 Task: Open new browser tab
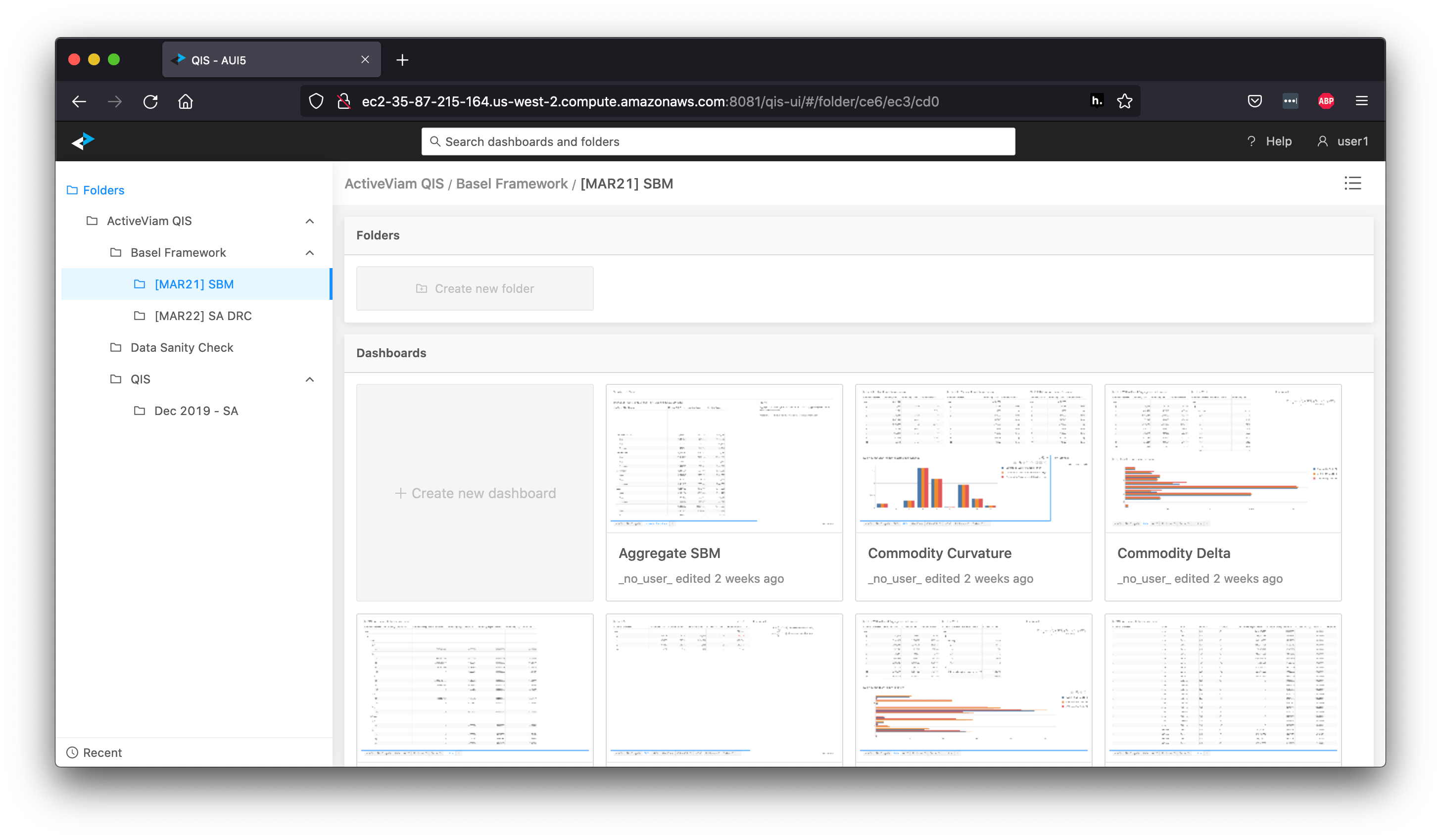[402, 59]
